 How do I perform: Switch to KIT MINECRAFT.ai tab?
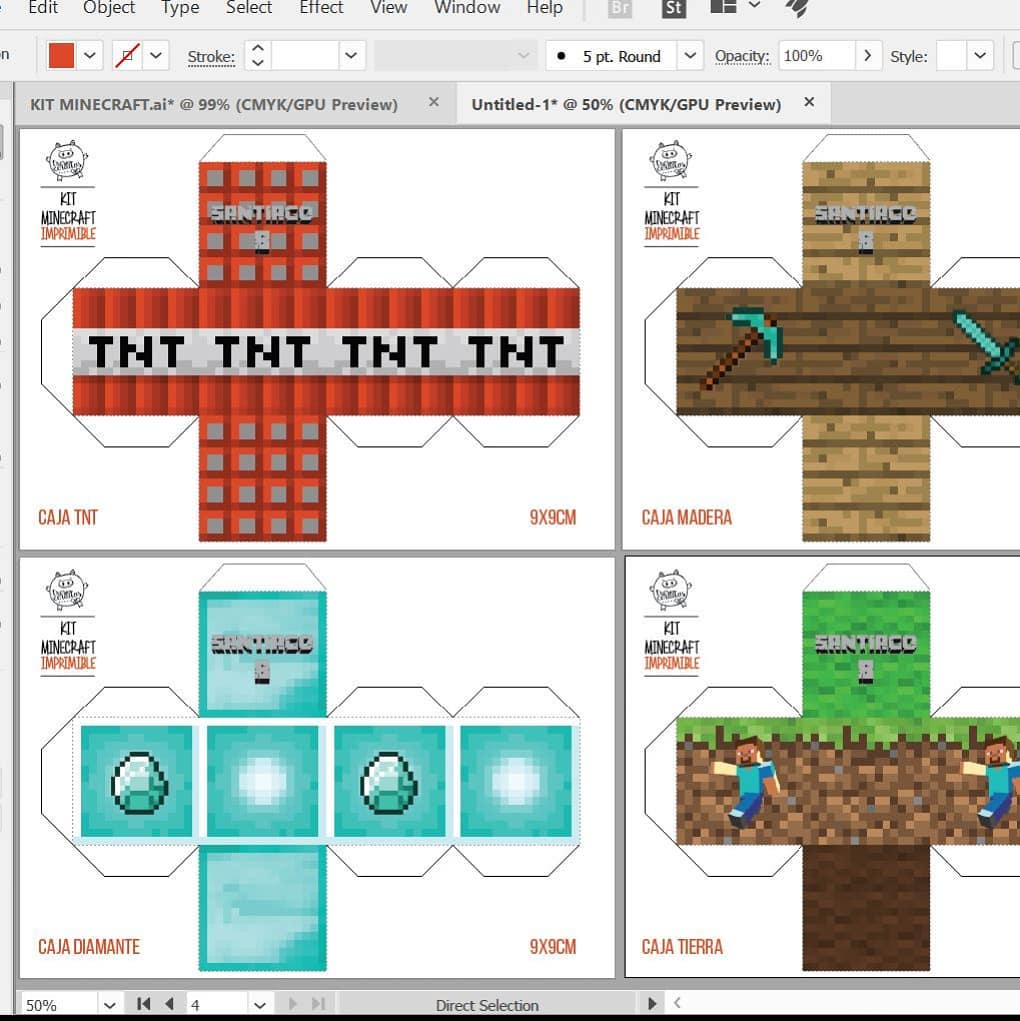pyautogui.click(x=214, y=104)
